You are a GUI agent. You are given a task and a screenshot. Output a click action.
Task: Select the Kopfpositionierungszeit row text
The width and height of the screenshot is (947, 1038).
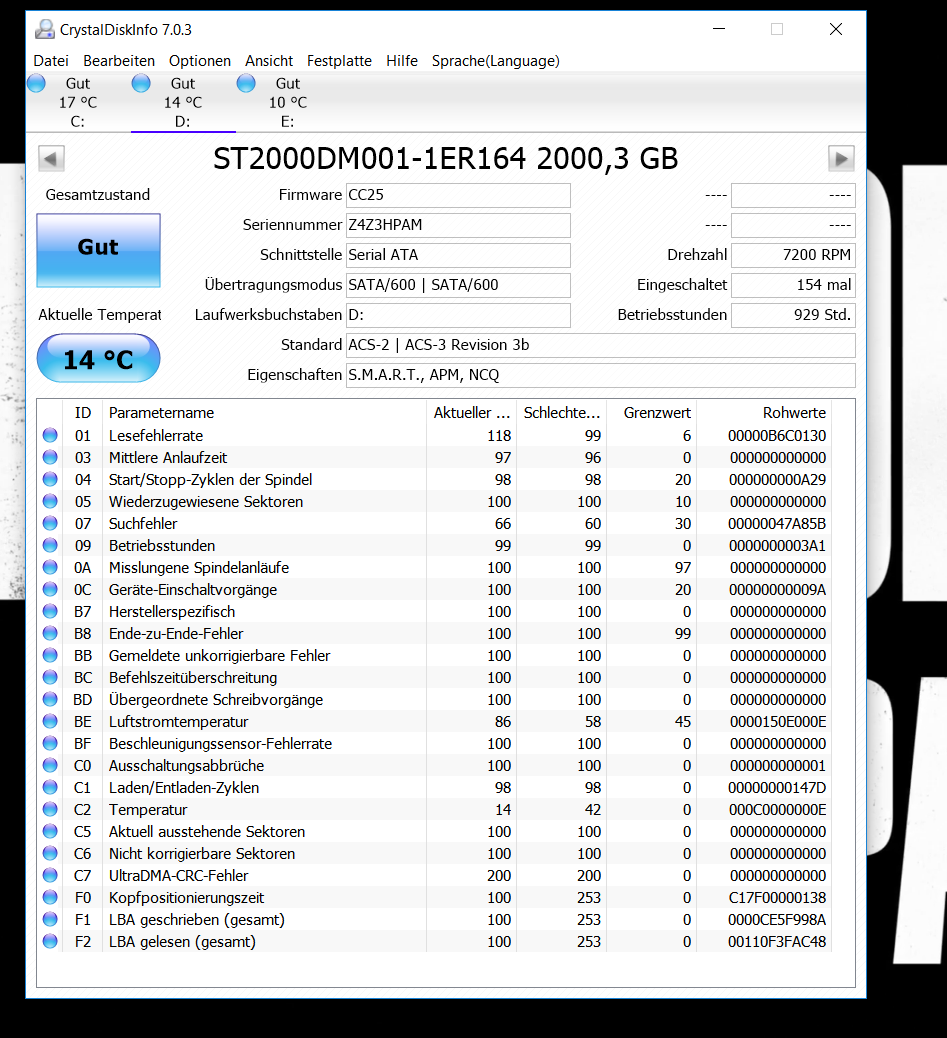[x=187, y=898]
